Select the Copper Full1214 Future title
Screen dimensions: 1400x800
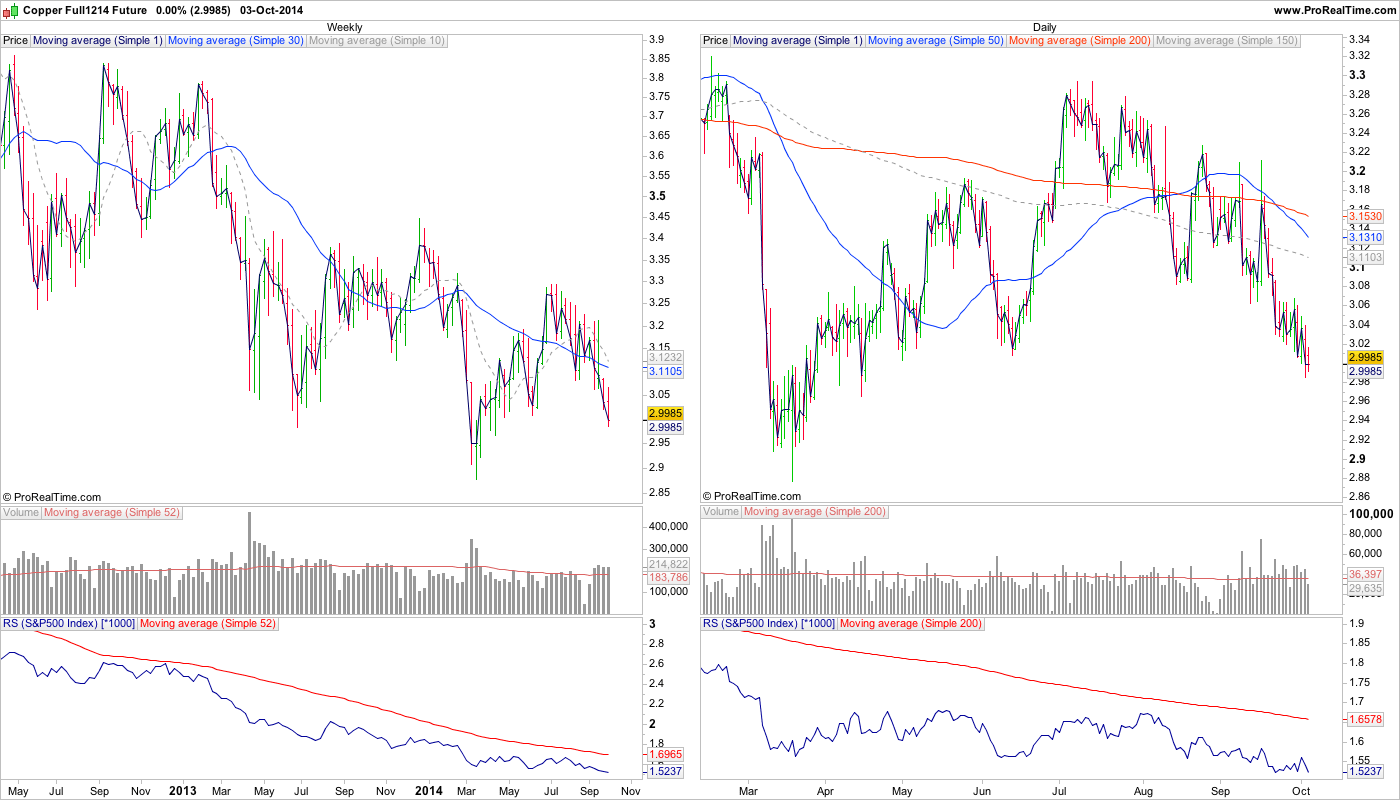tap(84, 10)
